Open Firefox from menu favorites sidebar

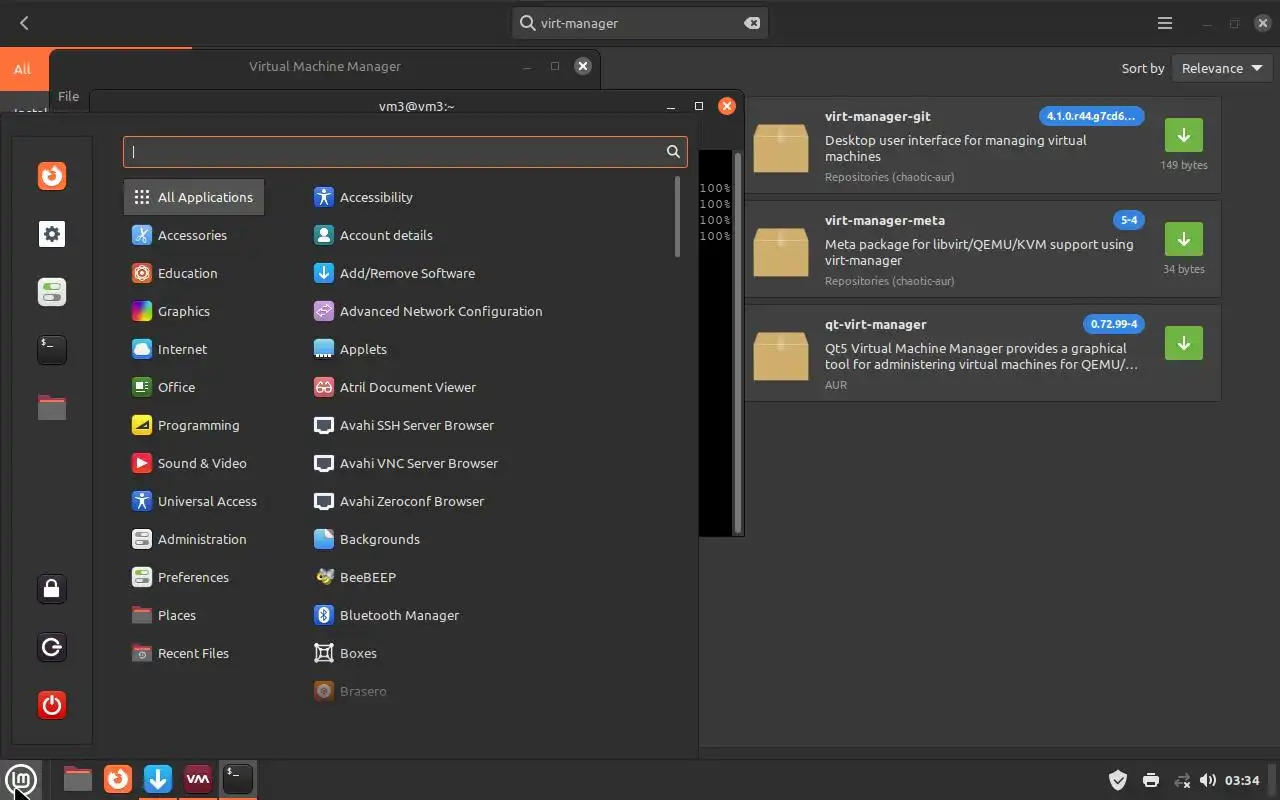pos(52,176)
